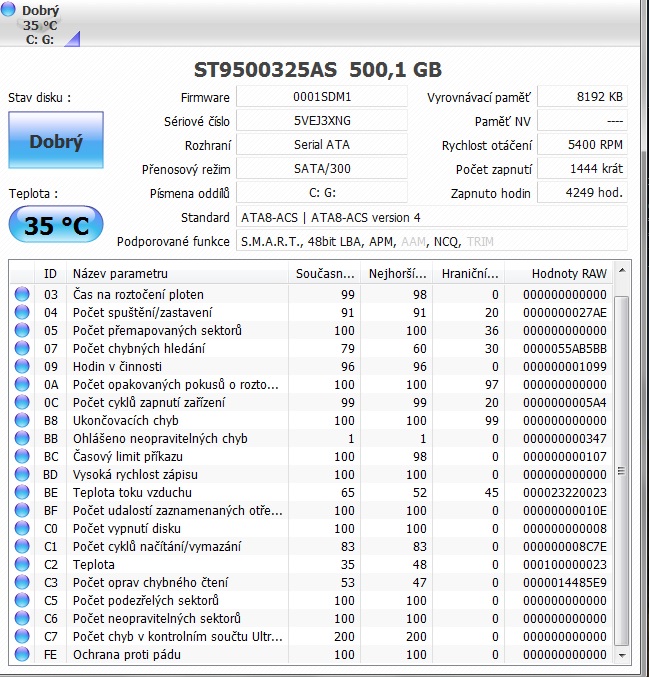This screenshot has height=677, width=649.
Task: Click status dot for row C1
Action: click(22, 546)
